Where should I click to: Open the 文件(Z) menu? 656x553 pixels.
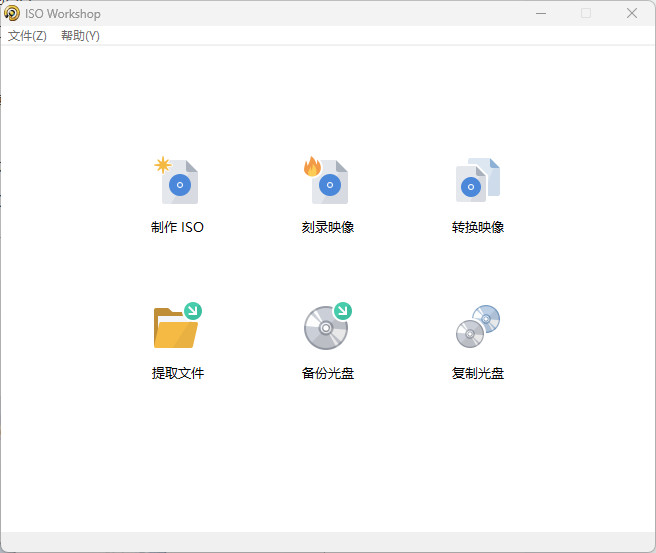27,36
